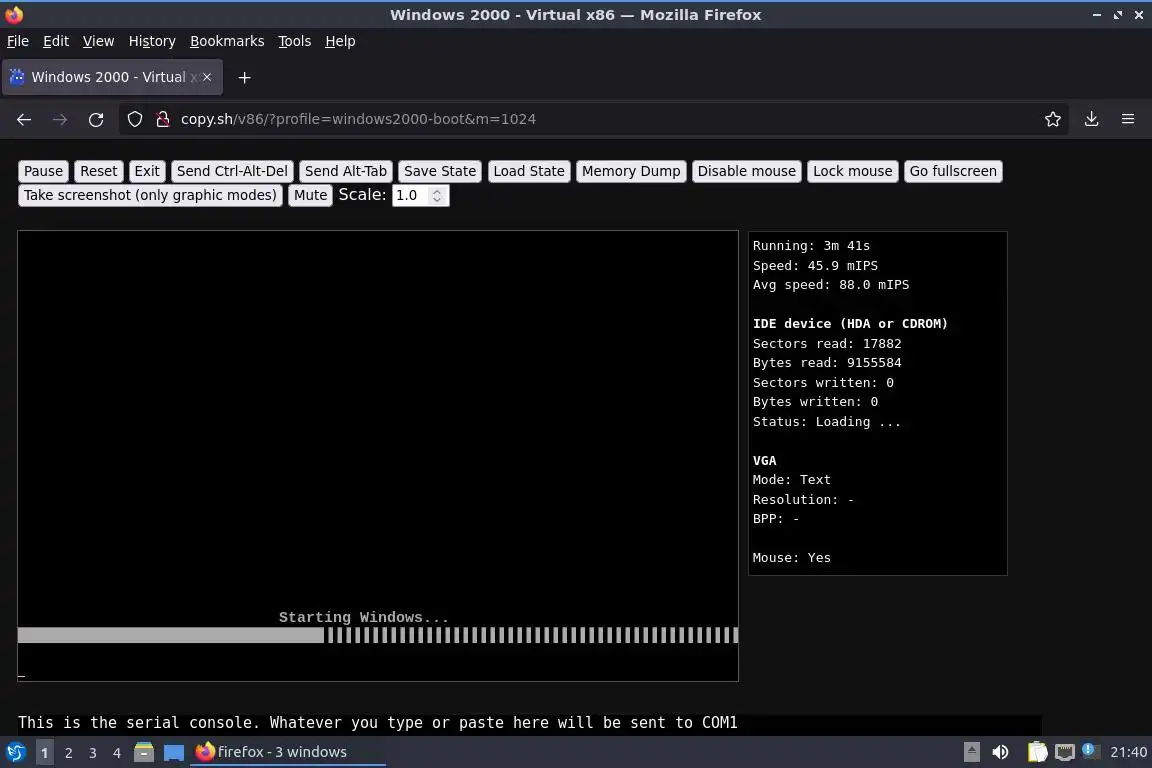This screenshot has height=768, width=1152.
Task: Click the Reset button
Action: [x=98, y=171]
